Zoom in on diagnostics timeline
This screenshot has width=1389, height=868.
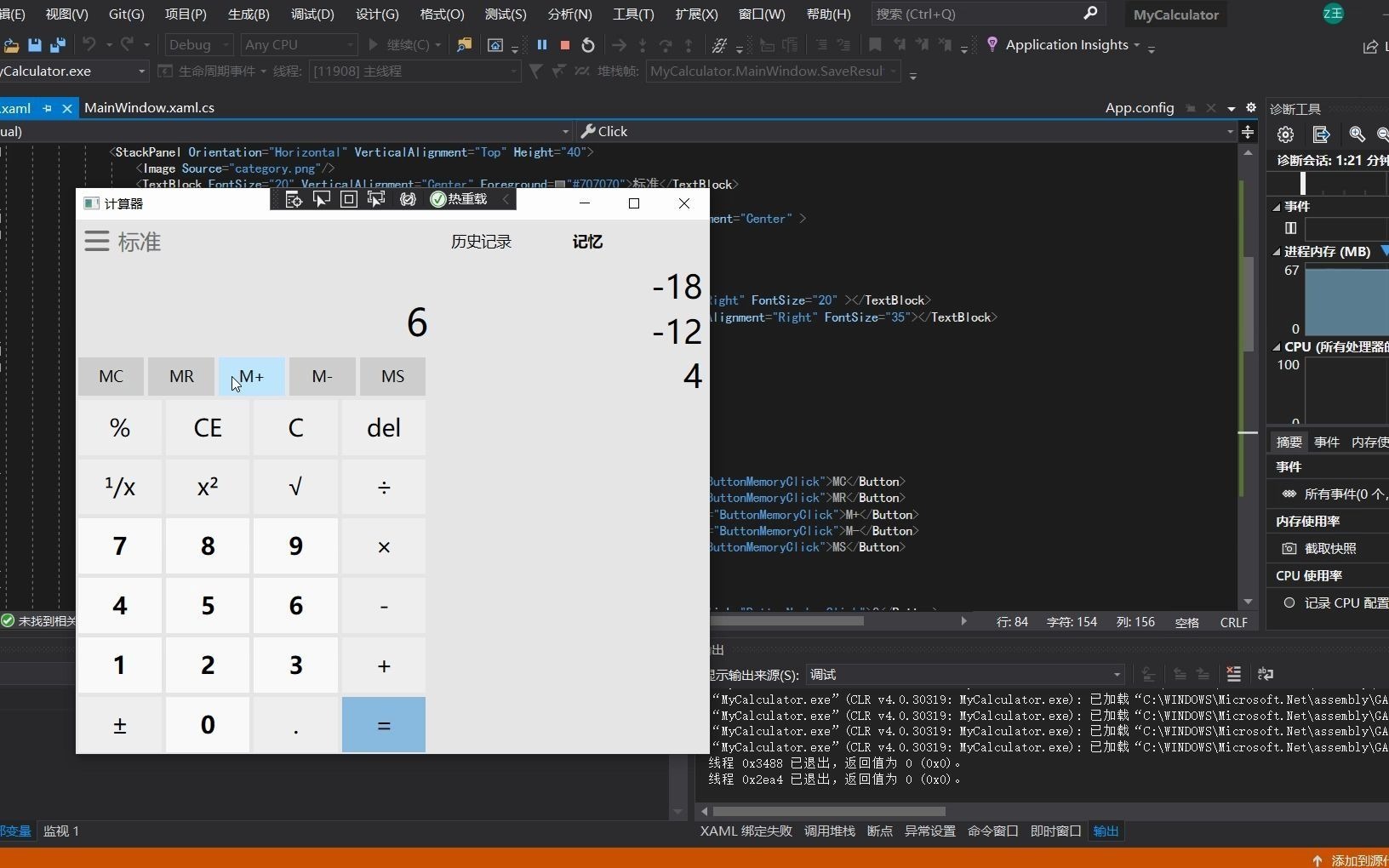[1357, 134]
